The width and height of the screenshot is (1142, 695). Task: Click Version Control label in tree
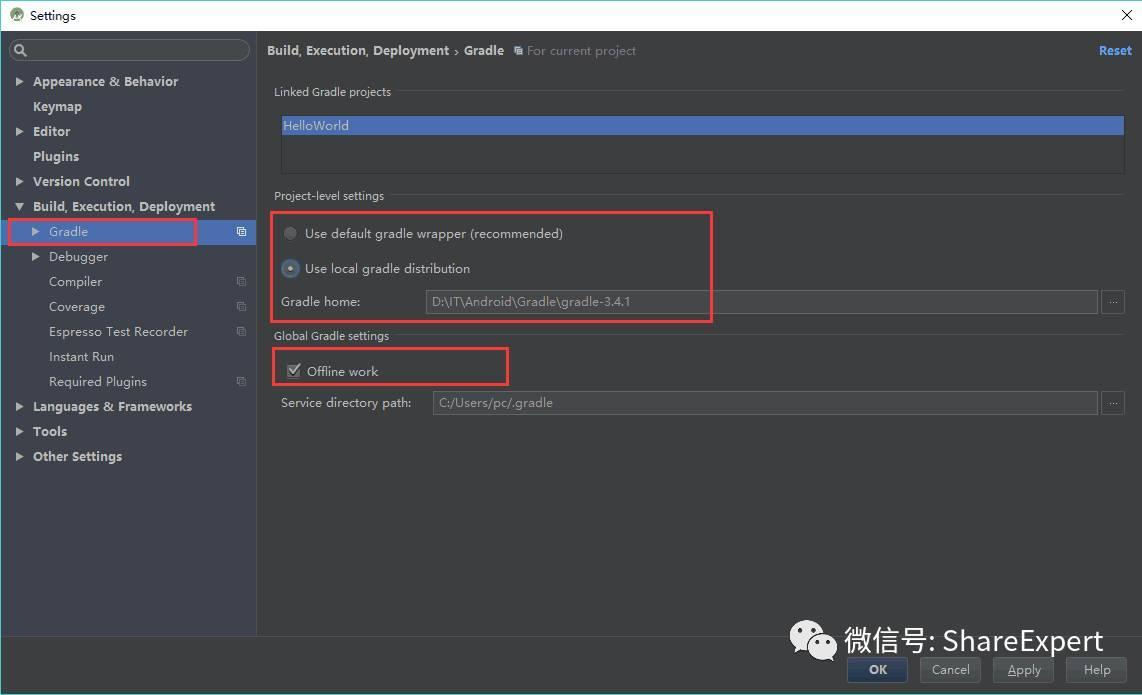coord(81,181)
